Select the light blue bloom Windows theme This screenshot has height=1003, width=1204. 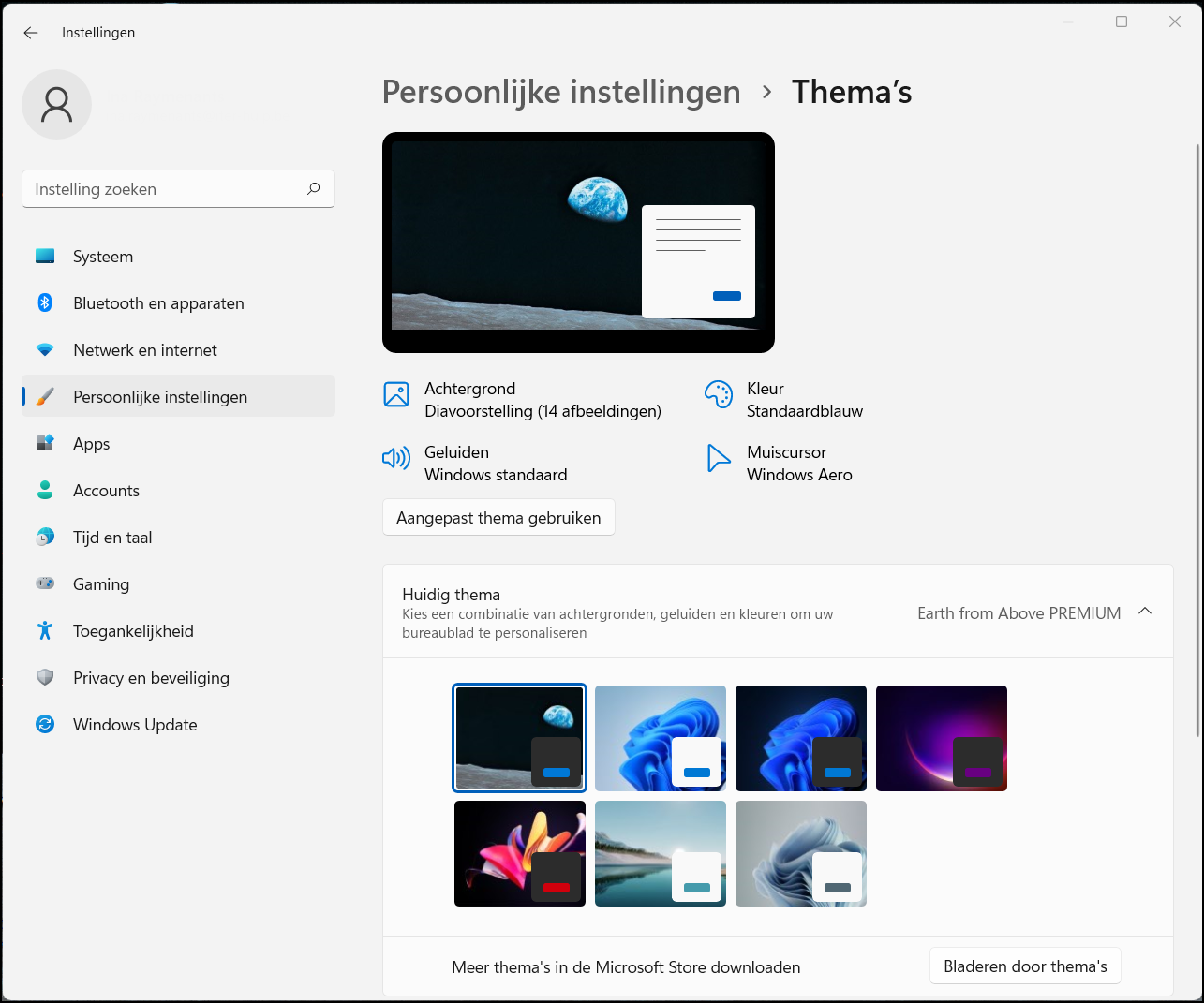(x=661, y=738)
